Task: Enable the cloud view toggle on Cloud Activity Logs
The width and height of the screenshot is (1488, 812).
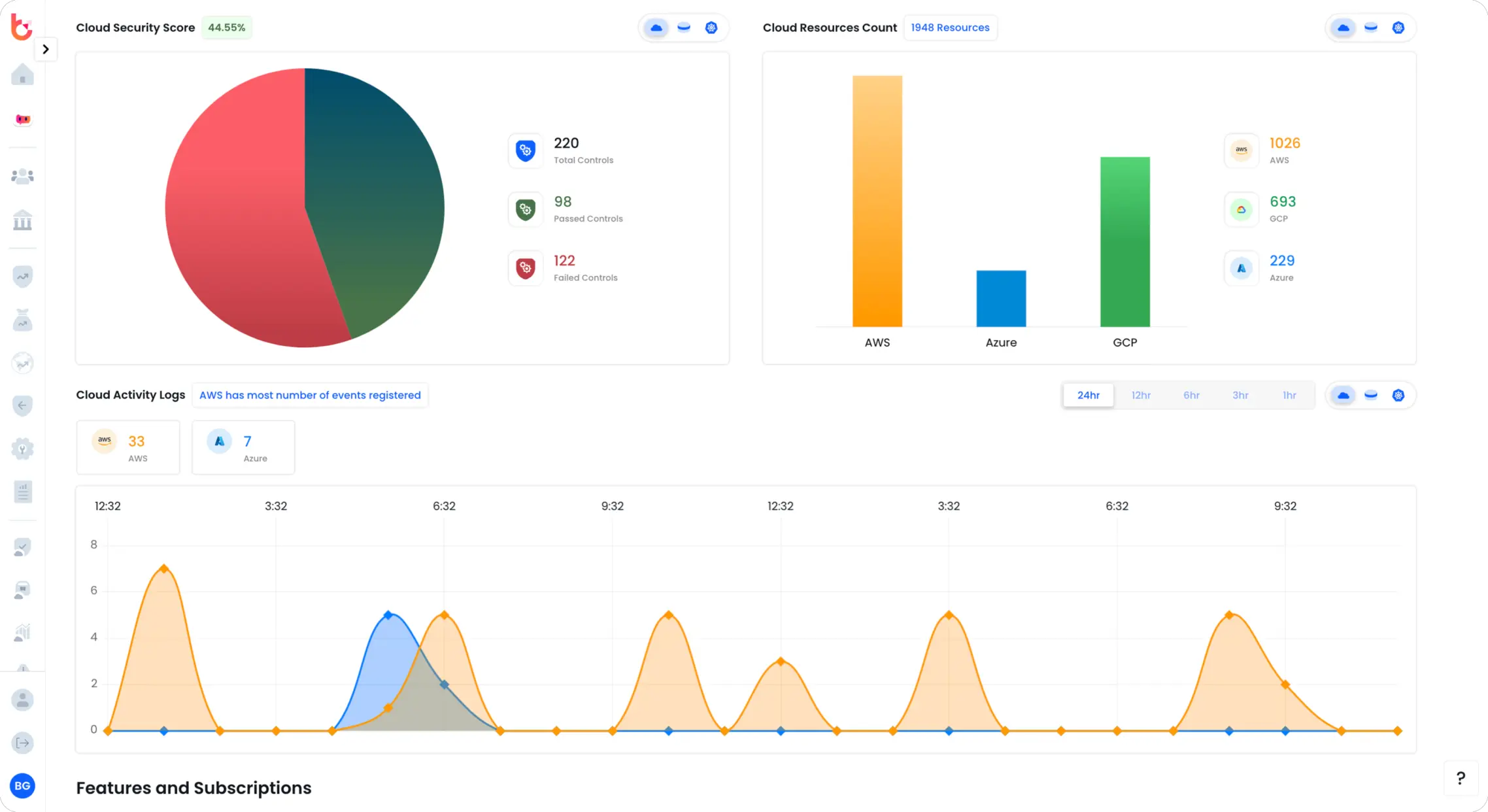Action: (x=1343, y=395)
